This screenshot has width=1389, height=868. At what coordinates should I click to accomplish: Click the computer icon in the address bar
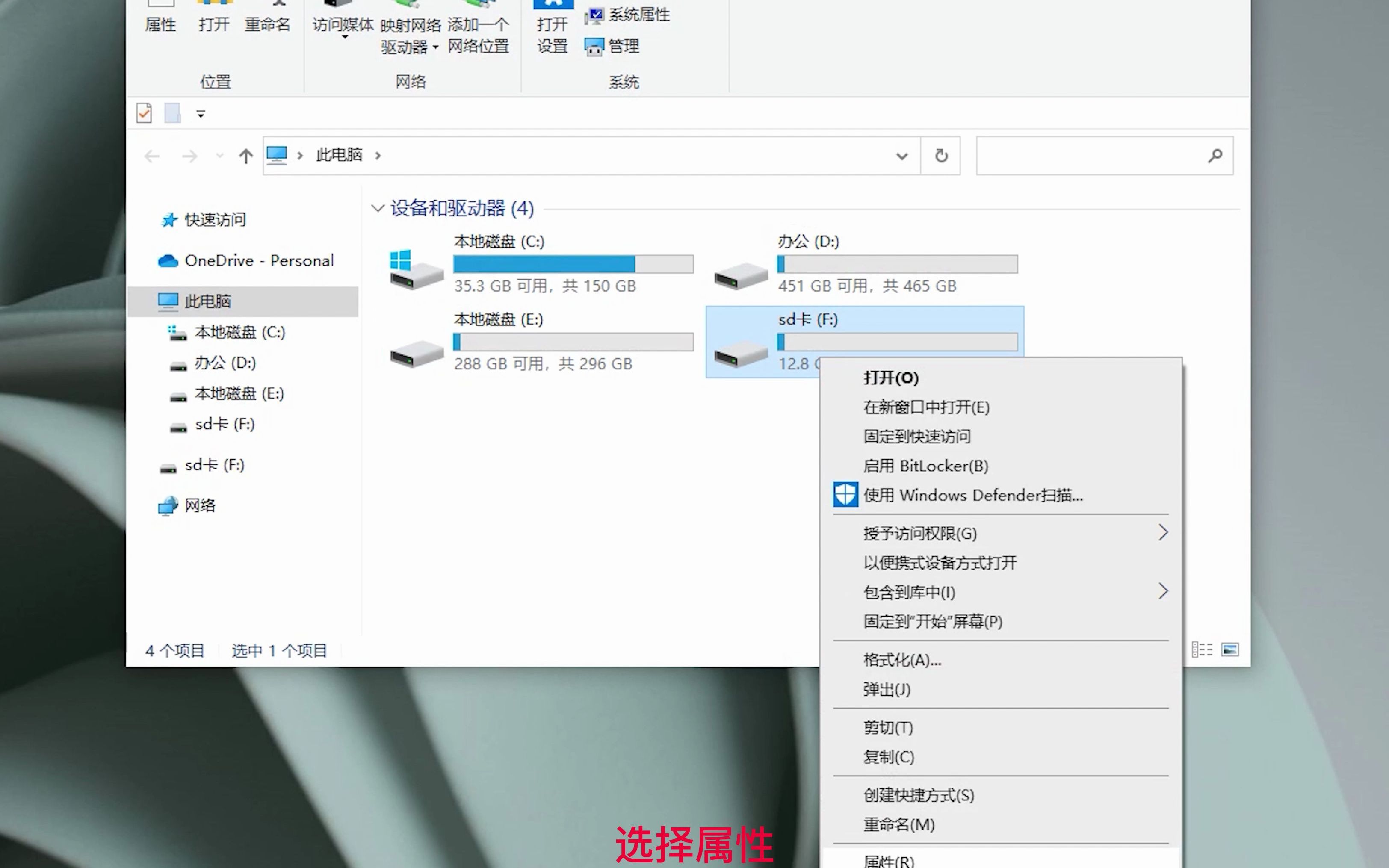tap(277, 155)
